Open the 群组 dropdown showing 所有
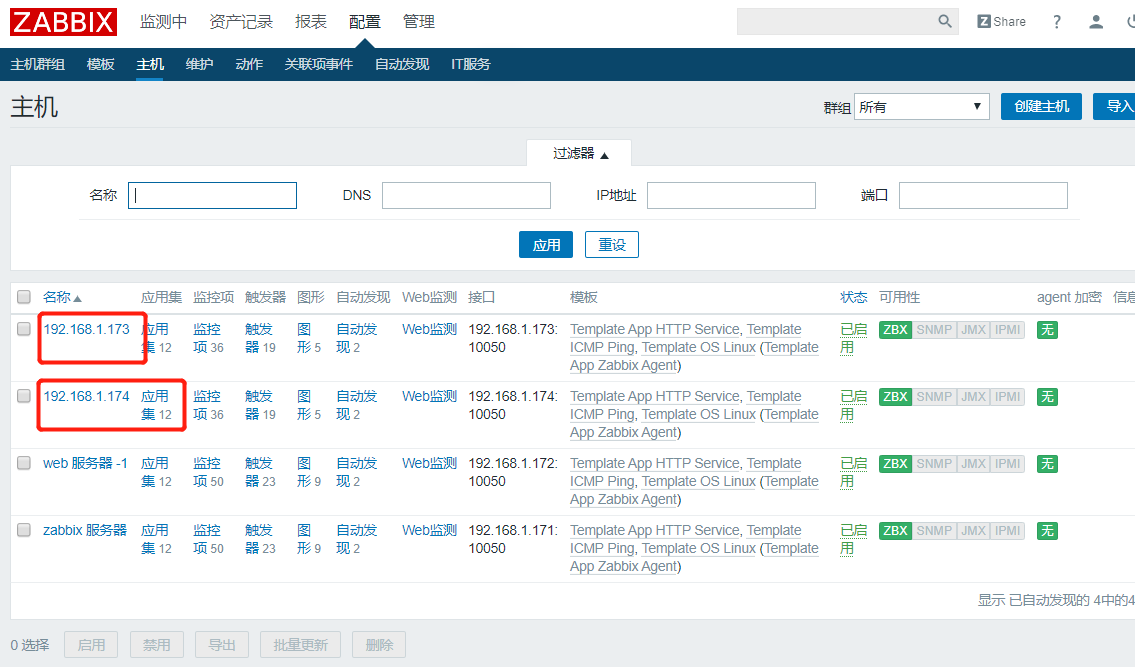The width and height of the screenshot is (1135, 667). 921,106
